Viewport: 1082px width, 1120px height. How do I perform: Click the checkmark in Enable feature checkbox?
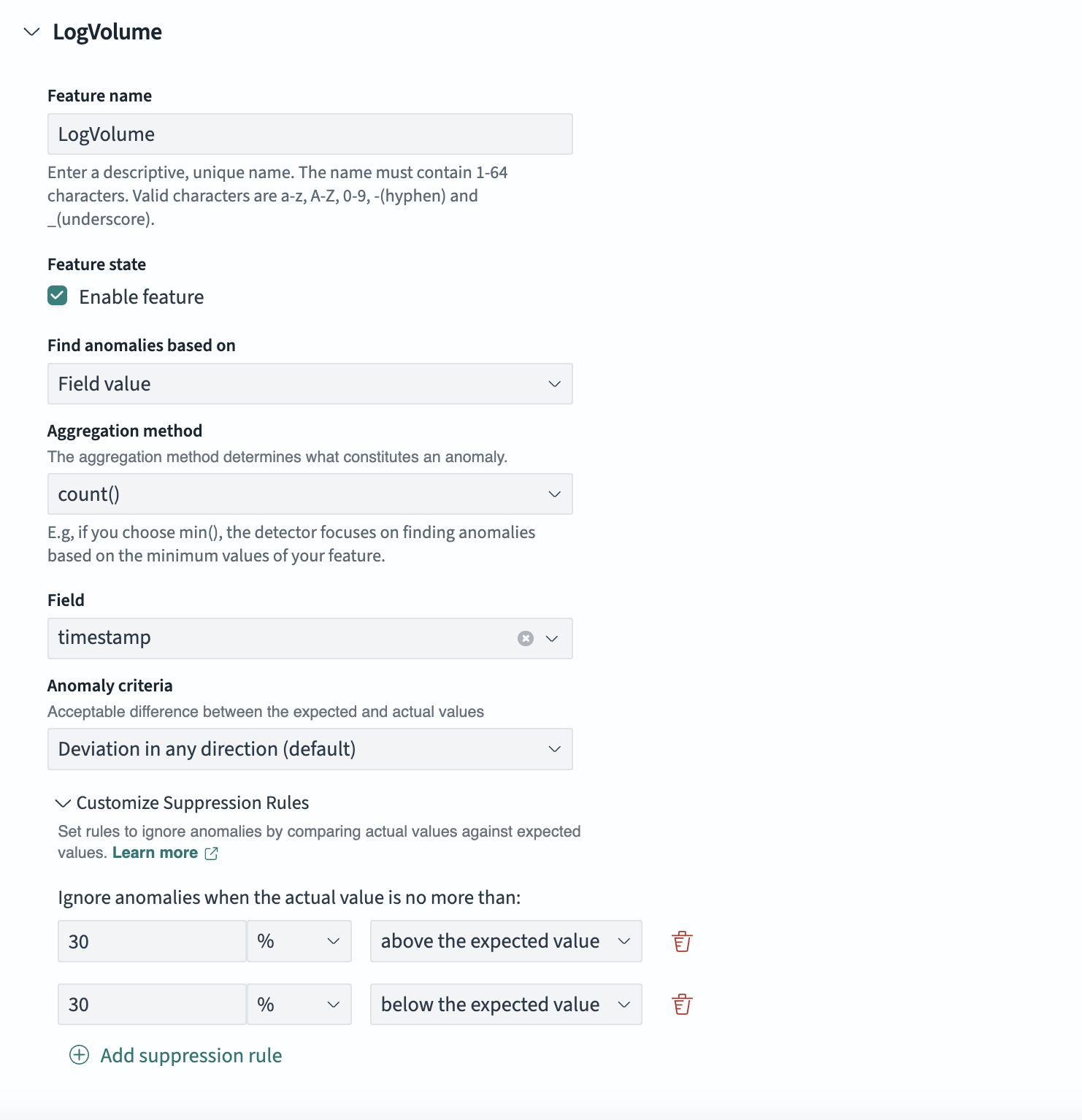[57, 296]
